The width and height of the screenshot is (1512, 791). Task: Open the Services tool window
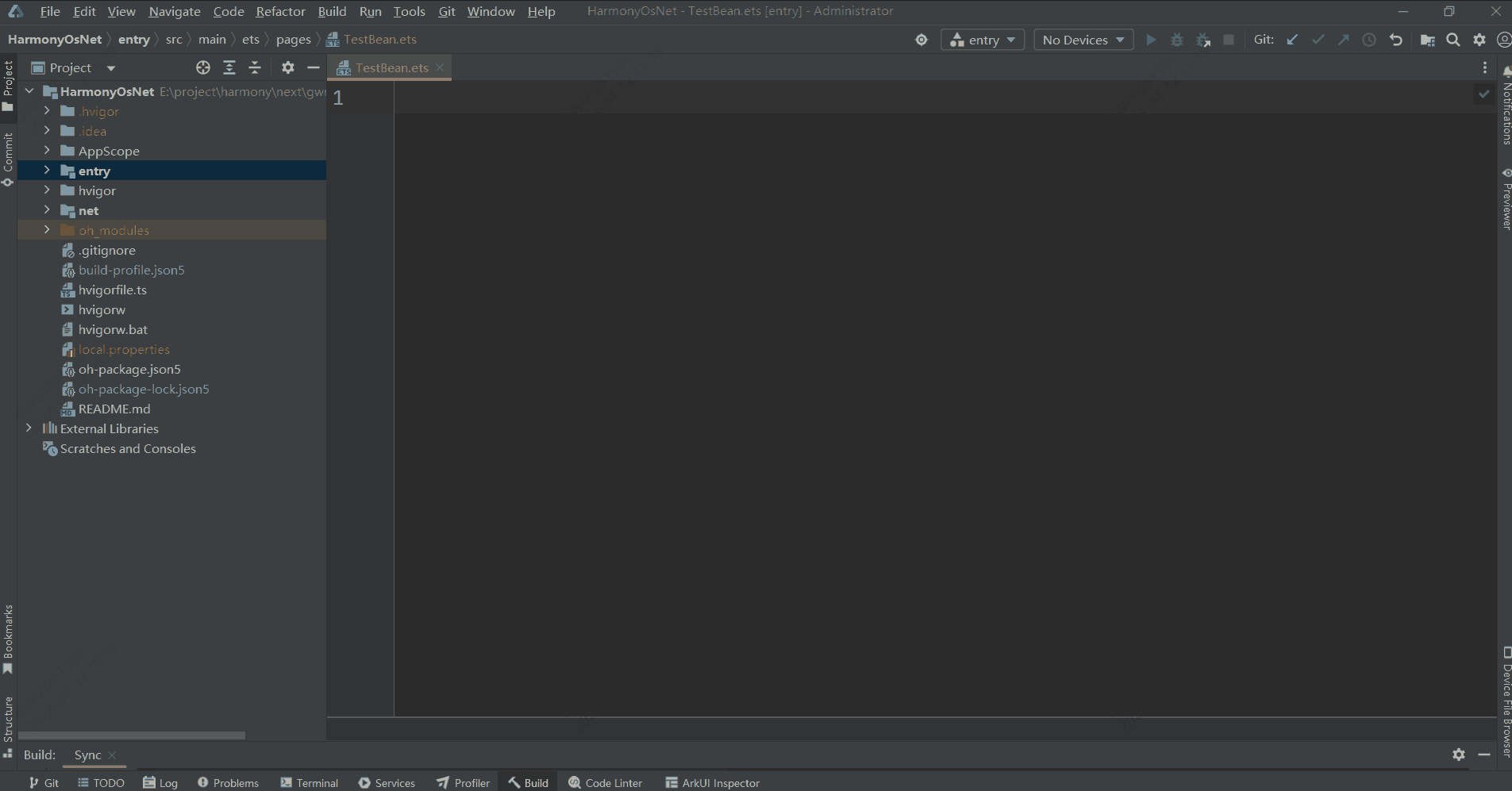(x=387, y=782)
